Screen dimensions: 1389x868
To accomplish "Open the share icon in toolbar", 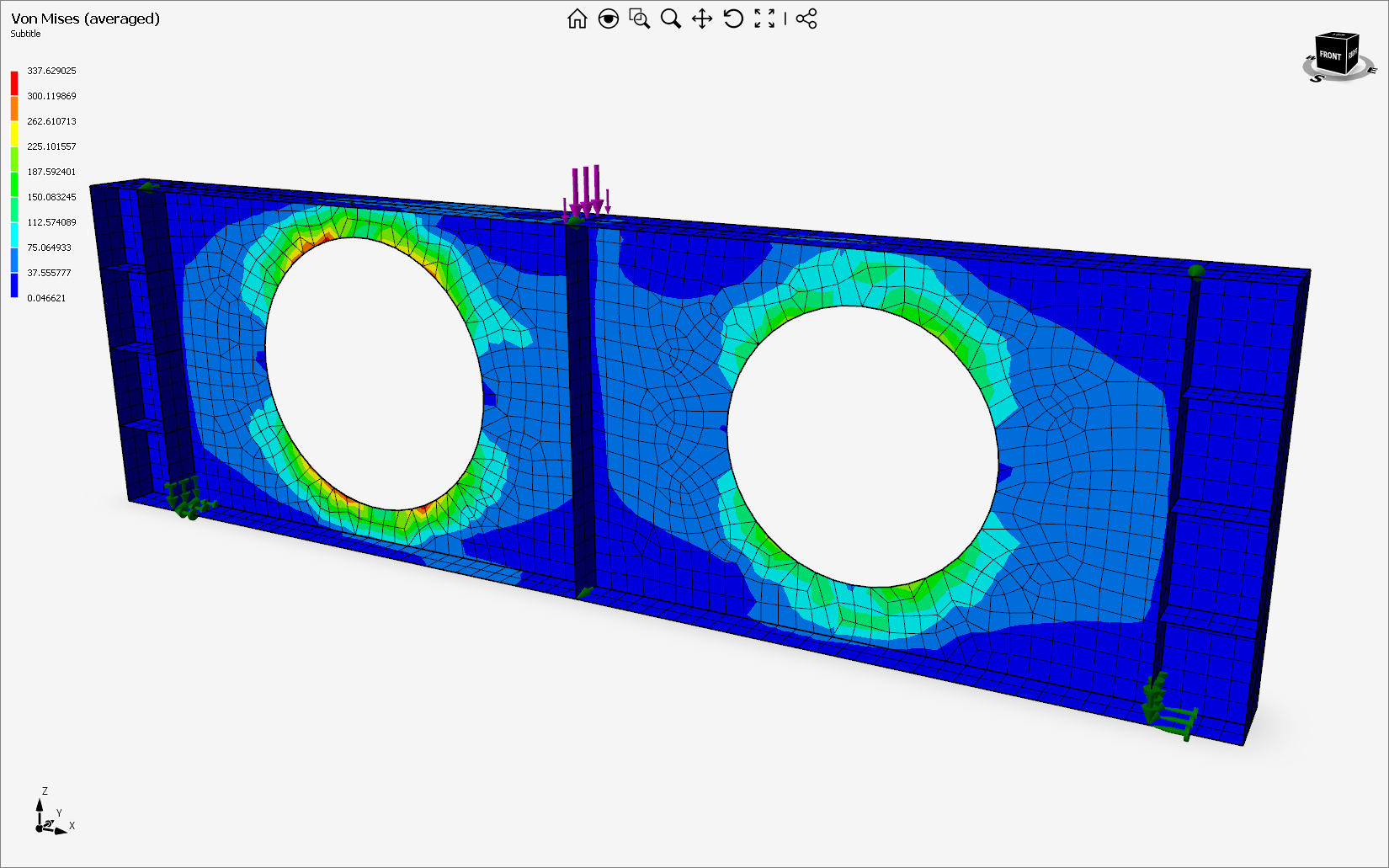I will 806,19.
